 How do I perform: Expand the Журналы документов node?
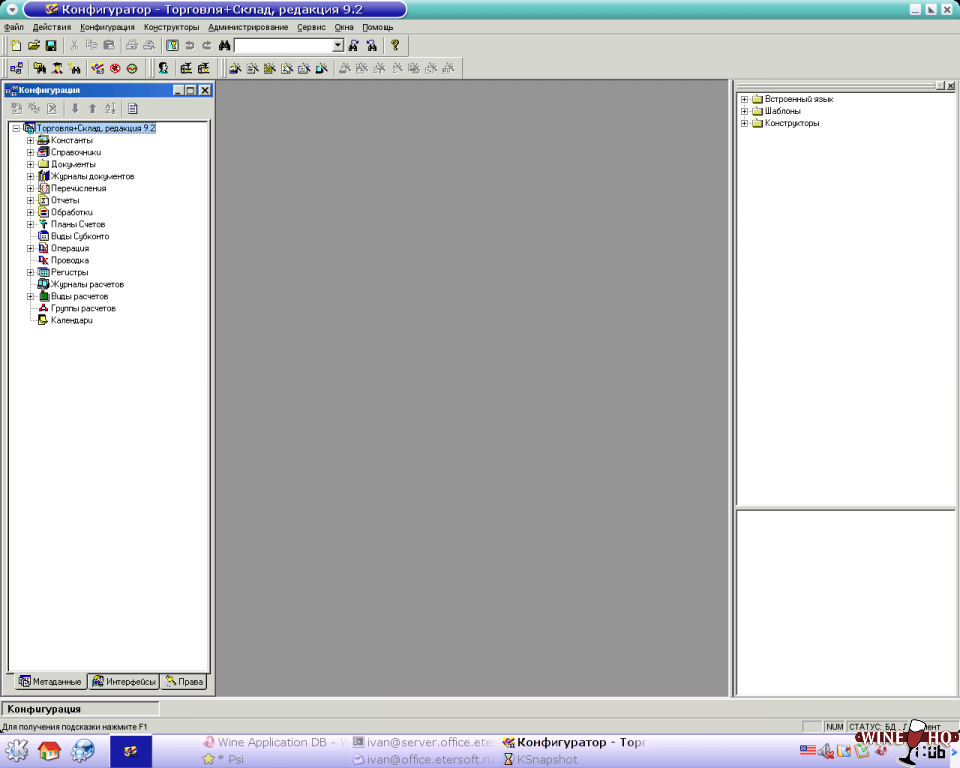click(30, 176)
